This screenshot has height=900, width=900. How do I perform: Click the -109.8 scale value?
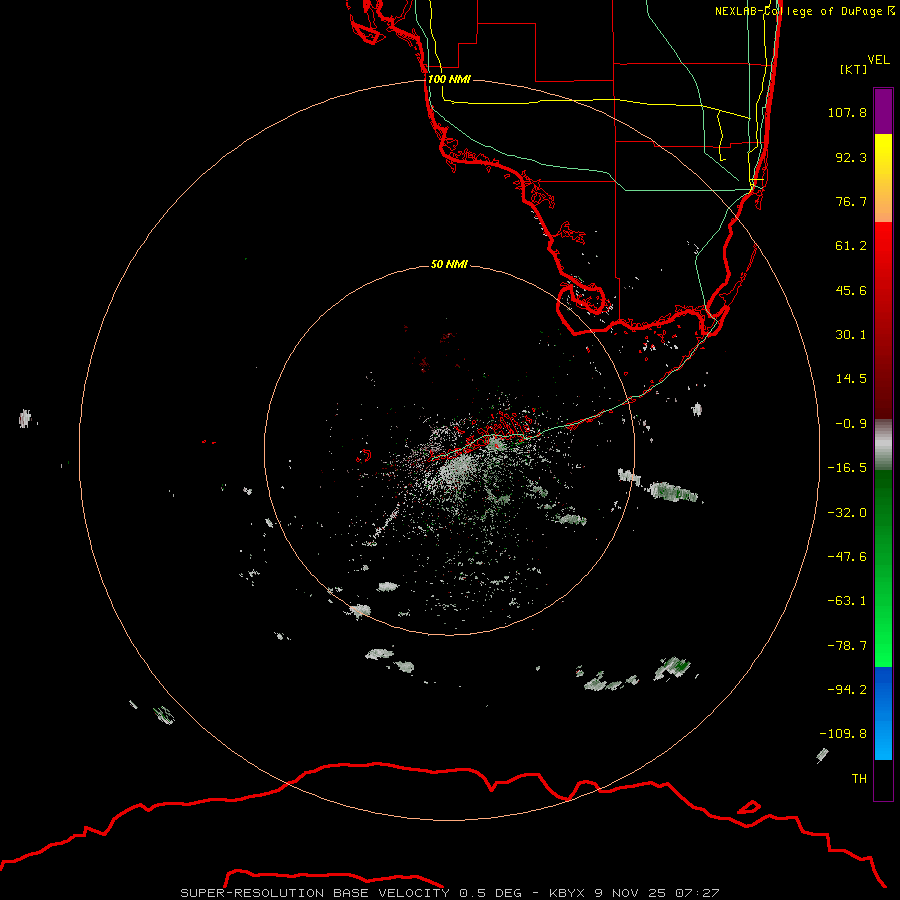(843, 734)
